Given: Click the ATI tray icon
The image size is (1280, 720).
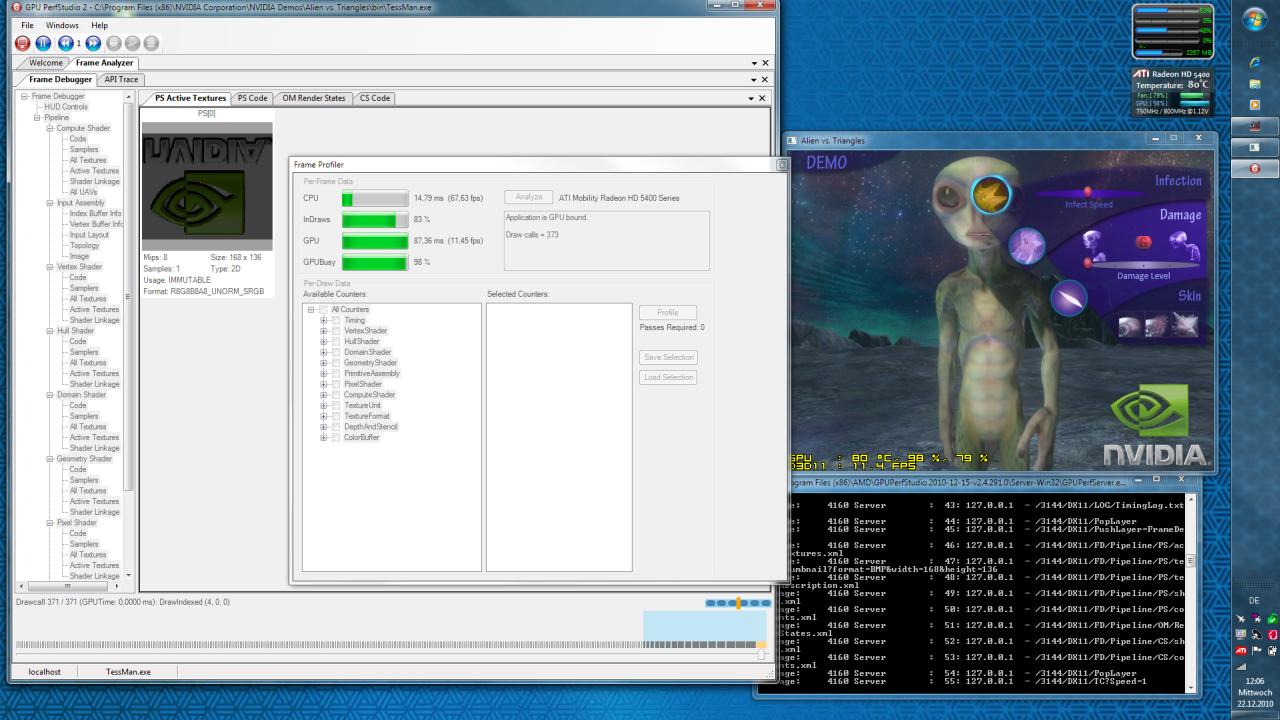Looking at the screenshot, I should click(x=1243, y=650).
